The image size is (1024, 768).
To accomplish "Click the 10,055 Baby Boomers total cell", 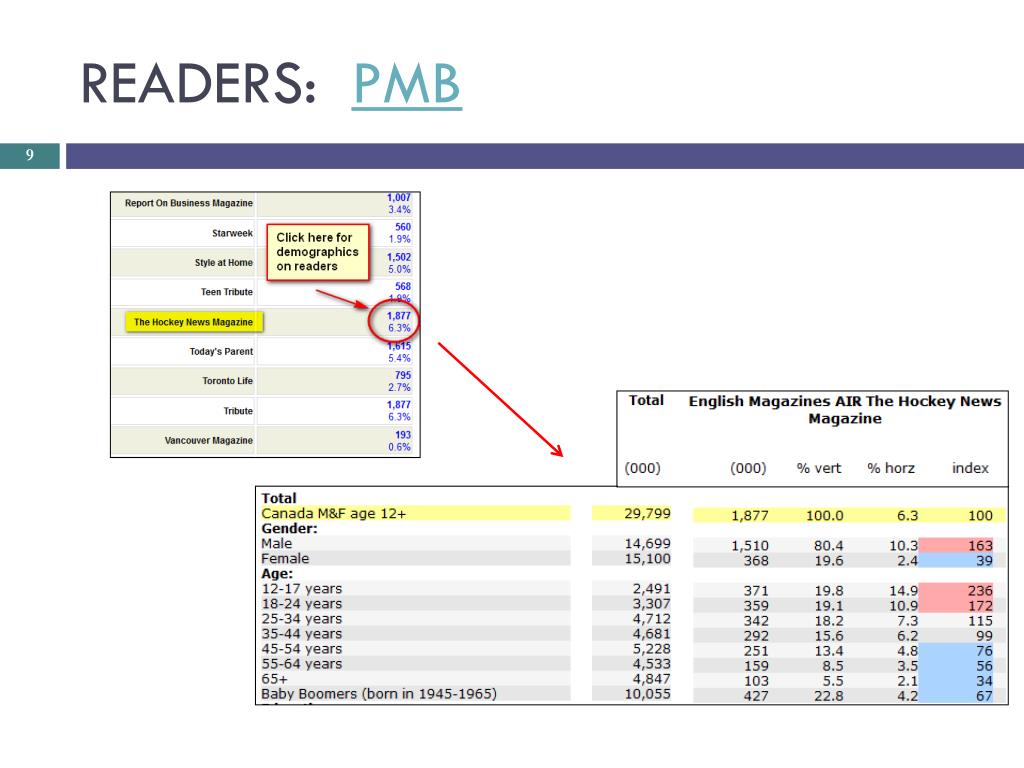I will click(647, 694).
